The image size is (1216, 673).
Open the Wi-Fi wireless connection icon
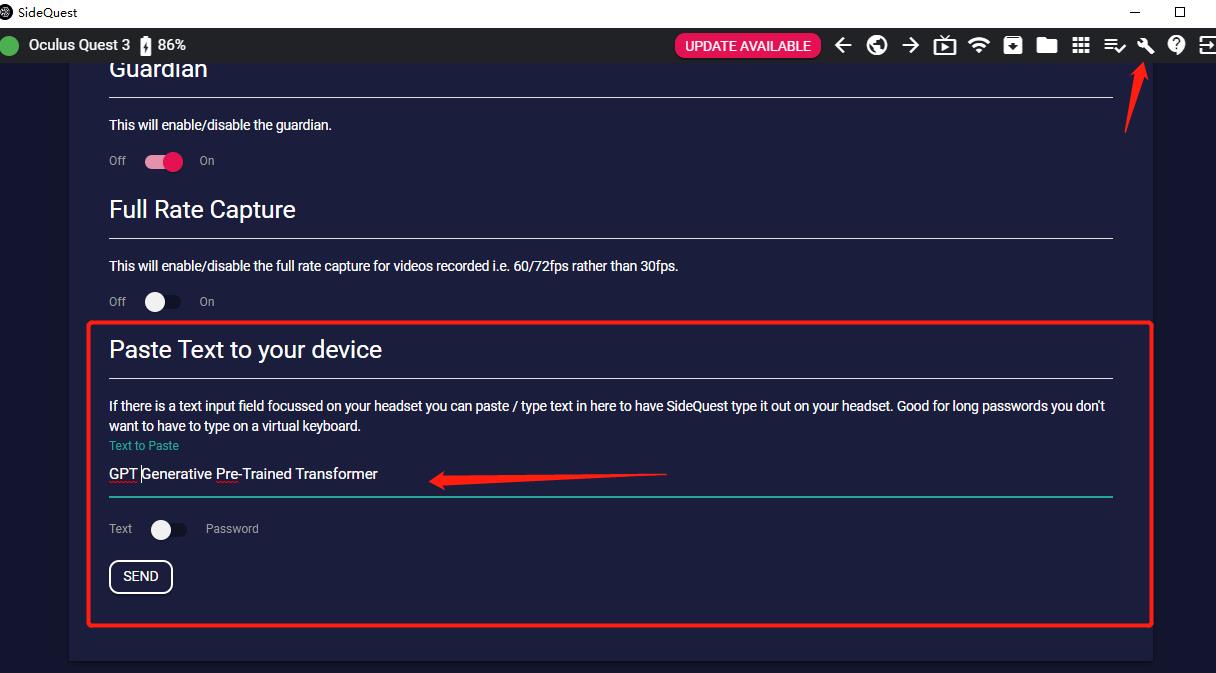tap(979, 45)
